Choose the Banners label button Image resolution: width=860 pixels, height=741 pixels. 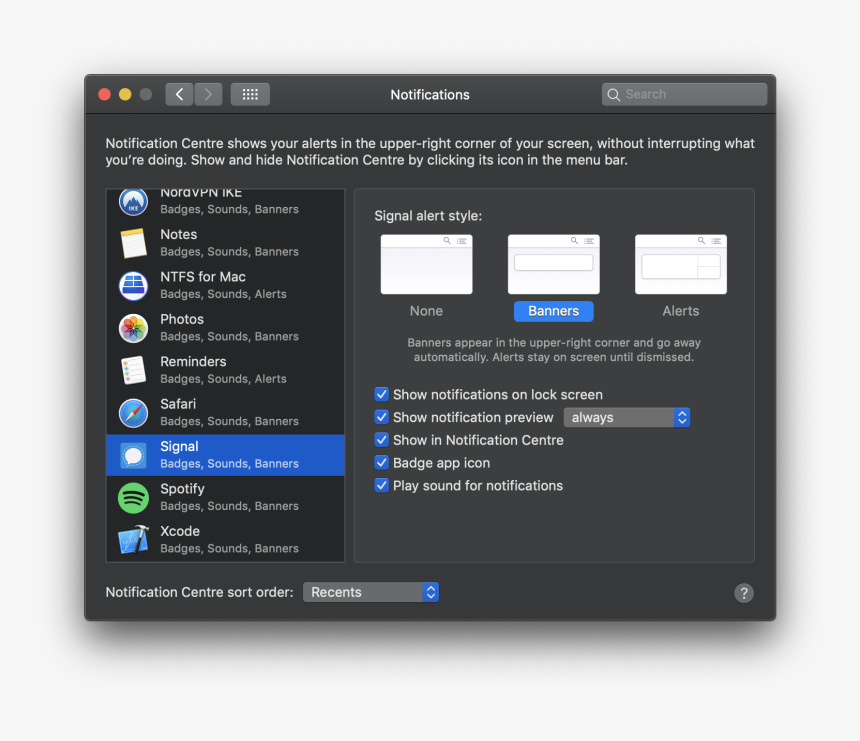click(553, 311)
